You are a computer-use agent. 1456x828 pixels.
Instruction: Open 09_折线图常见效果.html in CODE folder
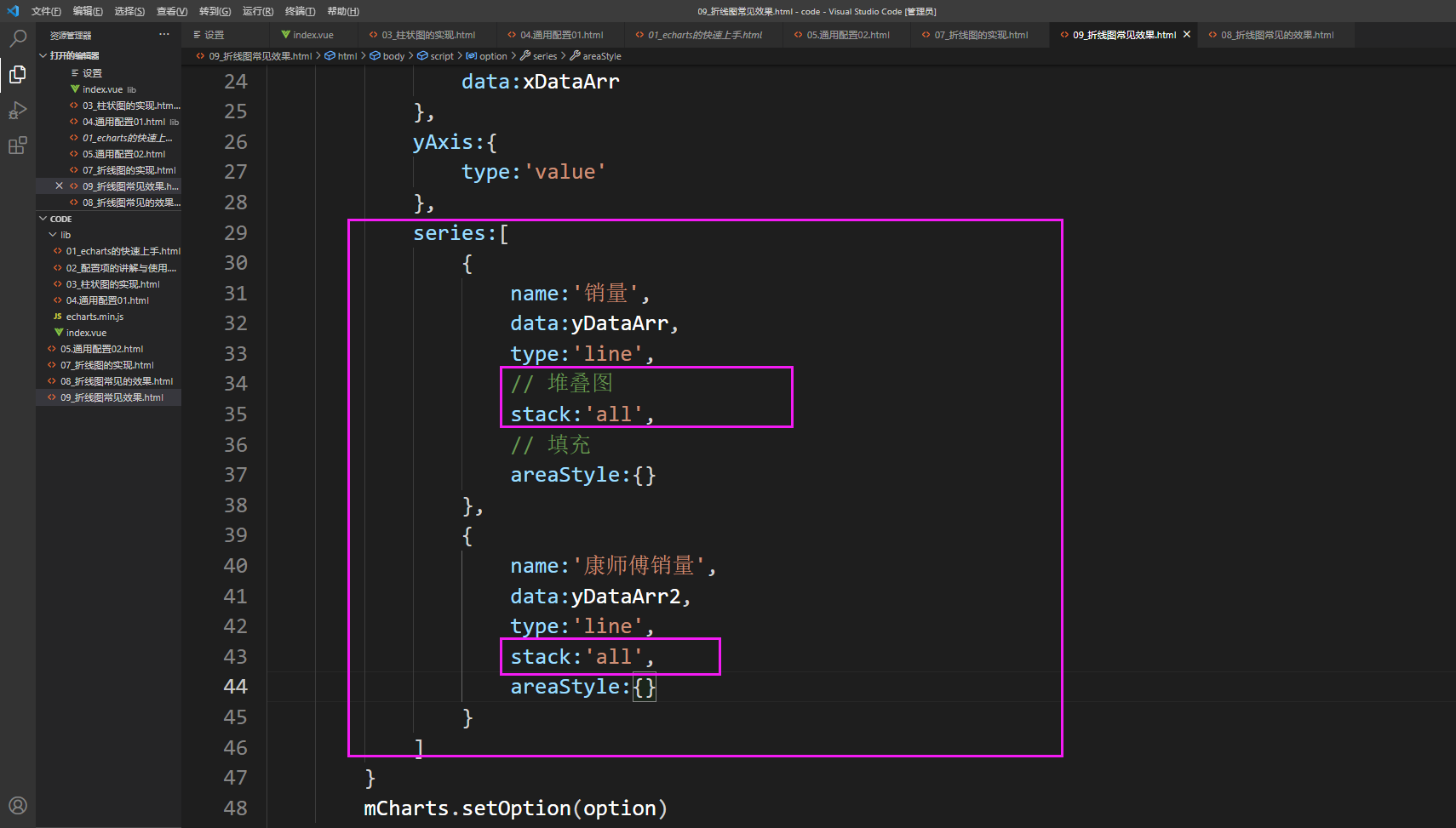(x=109, y=397)
